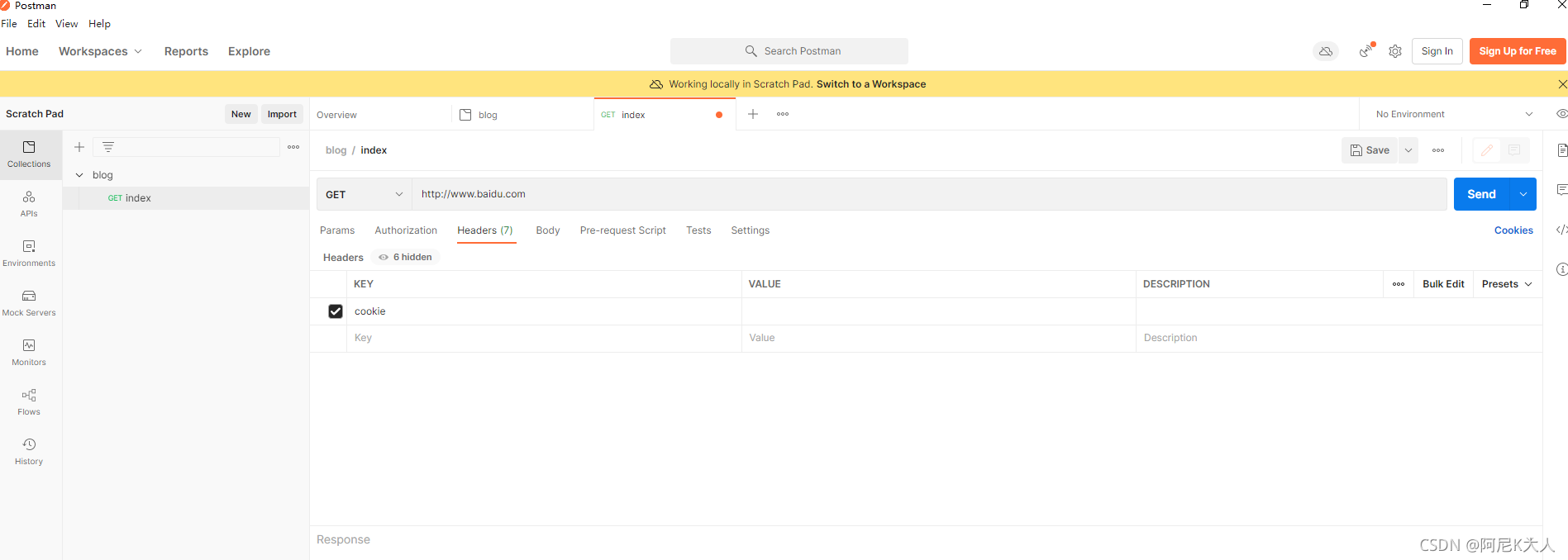
Task: Click the offline cloud sync icon
Action: [1326, 51]
